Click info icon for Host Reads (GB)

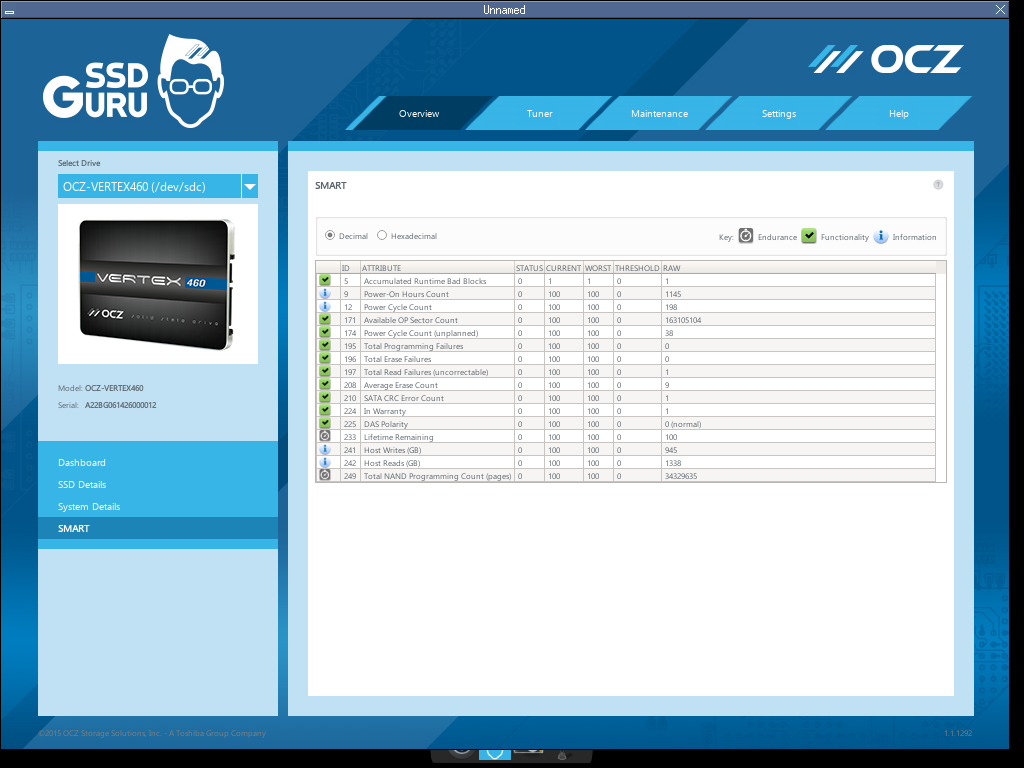[x=325, y=462]
